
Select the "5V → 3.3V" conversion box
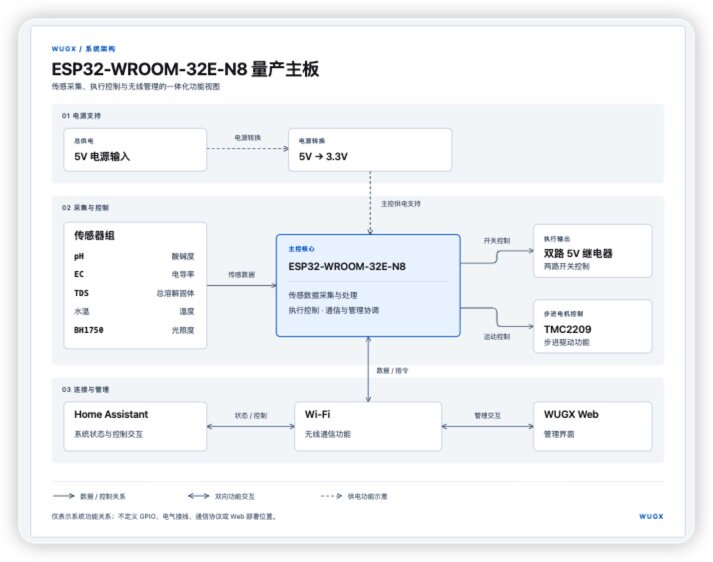(x=370, y=150)
